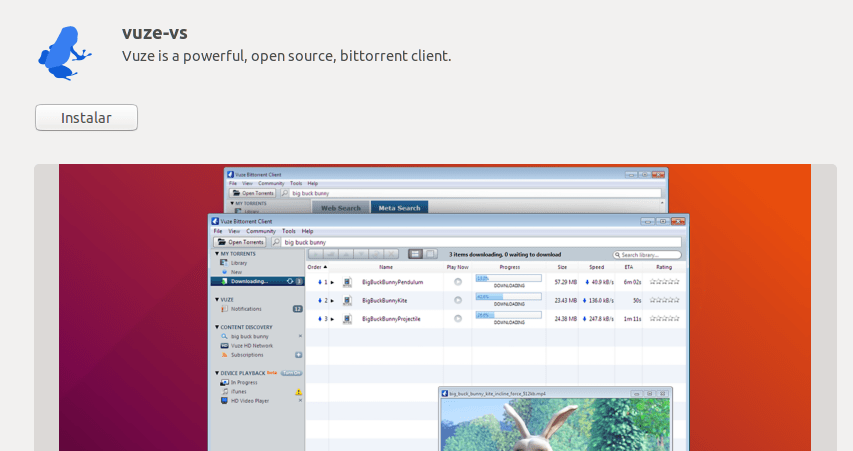Screen dimensions: 853x451
Task: Select New in the sidebar
Action: [x=236, y=272]
